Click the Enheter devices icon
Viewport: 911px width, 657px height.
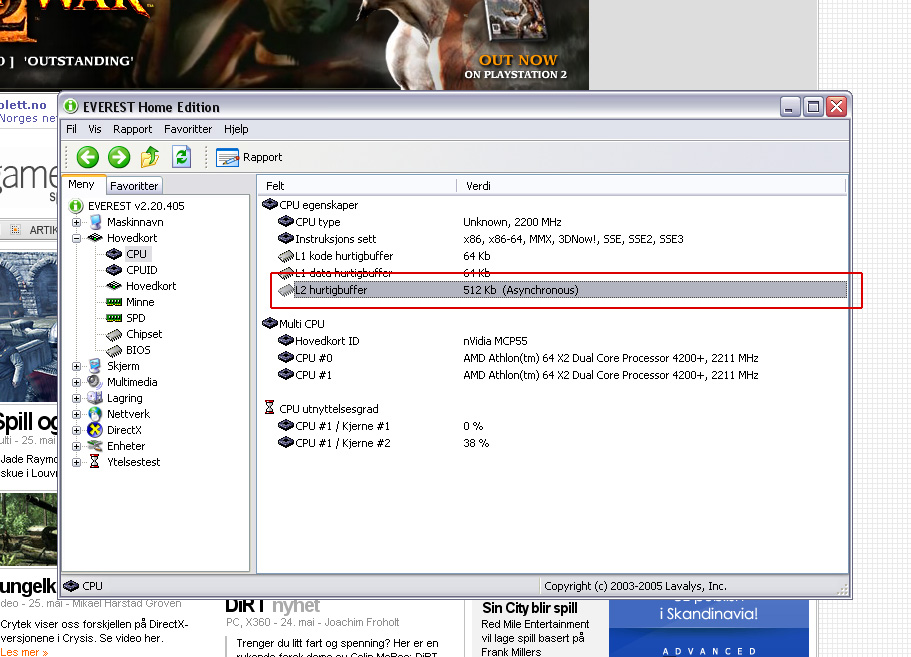tap(95, 446)
